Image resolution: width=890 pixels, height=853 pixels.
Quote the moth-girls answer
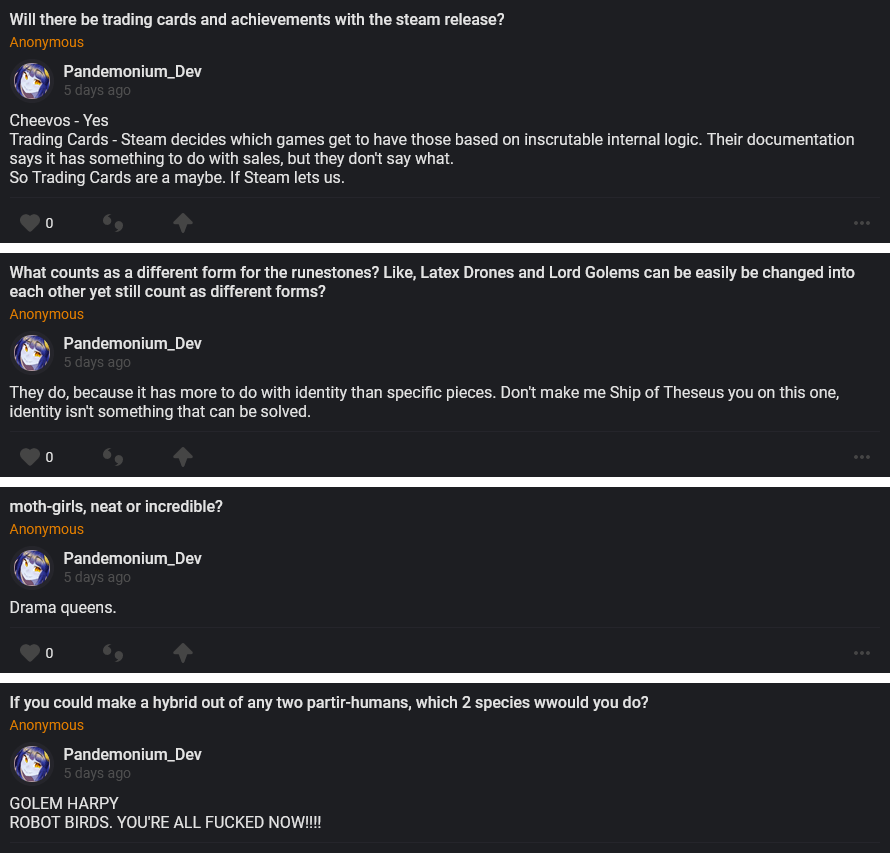[x=113, y=653]
